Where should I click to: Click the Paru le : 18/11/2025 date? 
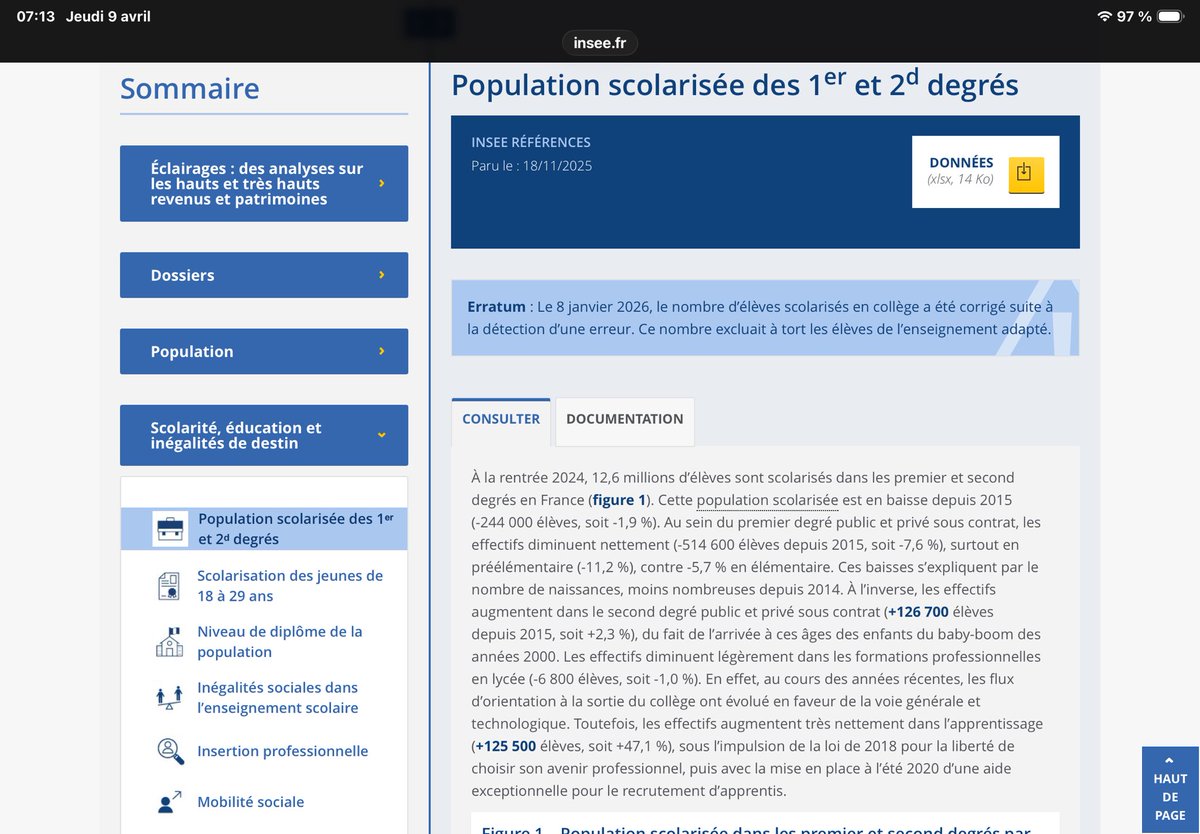coord(532,166)
